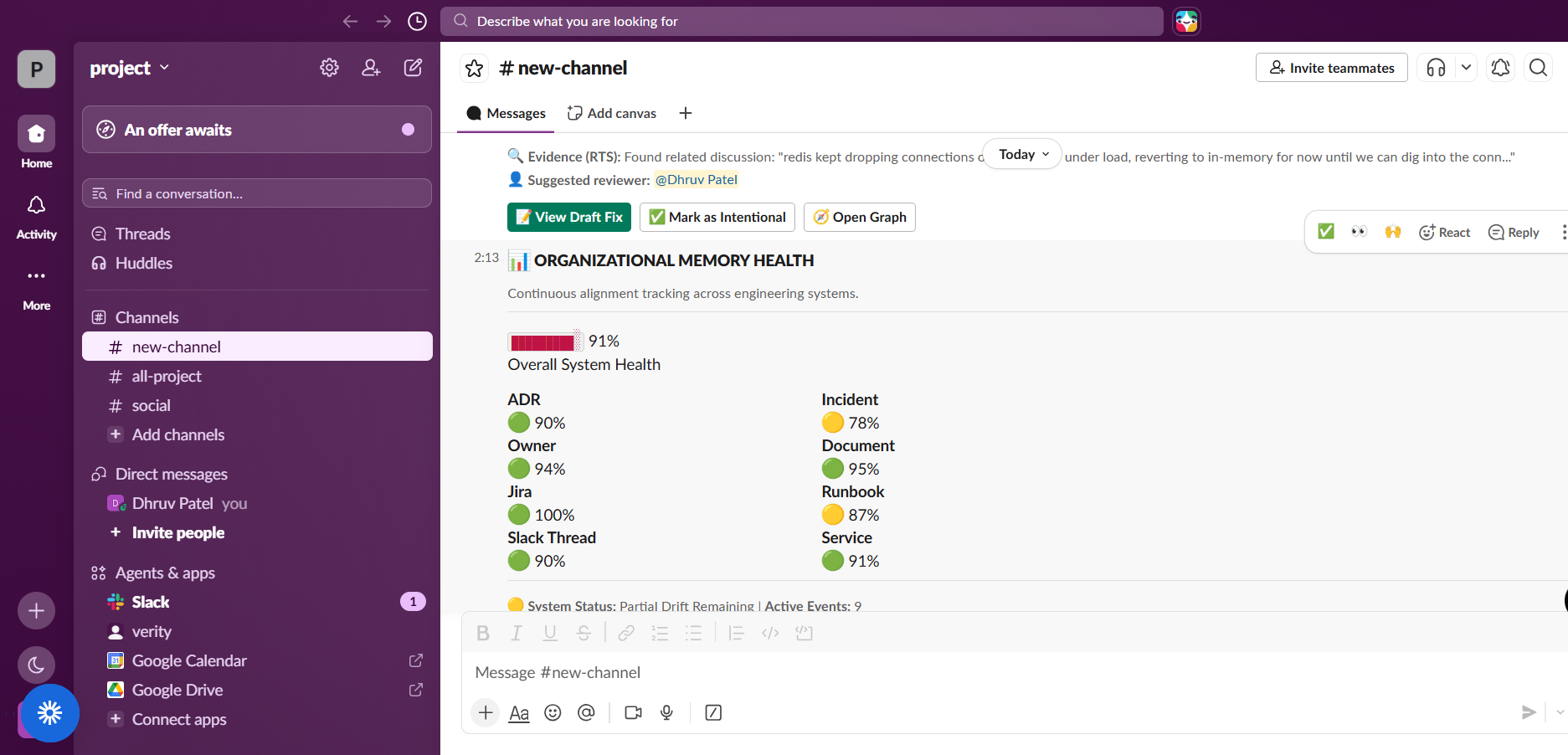Record a video clip

coord(633,712)
